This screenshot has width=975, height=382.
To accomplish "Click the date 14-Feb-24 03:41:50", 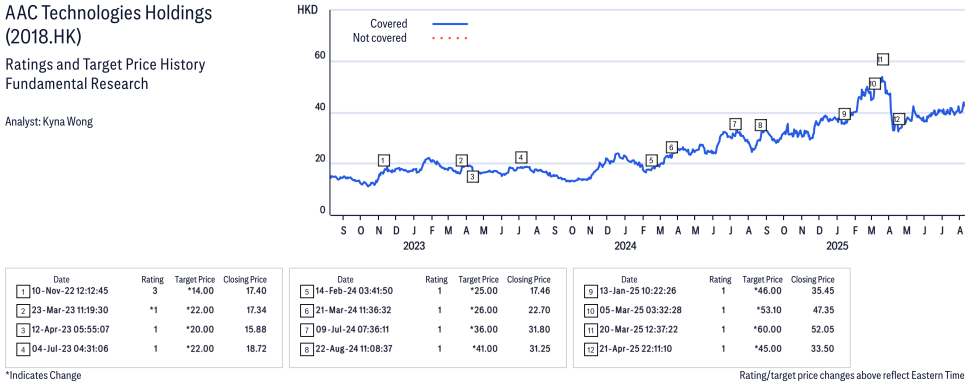I will click(355, 291).
